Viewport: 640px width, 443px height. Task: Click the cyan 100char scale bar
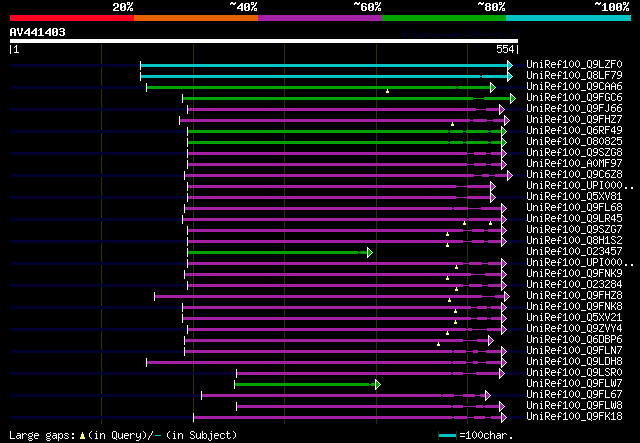(x=447, y=436)
